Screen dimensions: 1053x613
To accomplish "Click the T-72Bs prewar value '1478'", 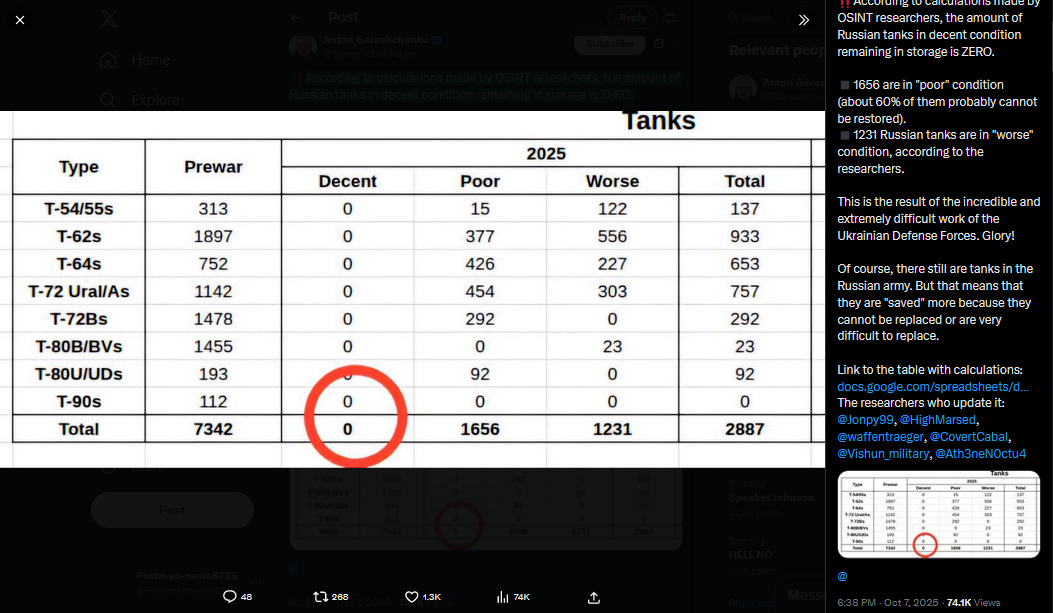I will 213,319.
